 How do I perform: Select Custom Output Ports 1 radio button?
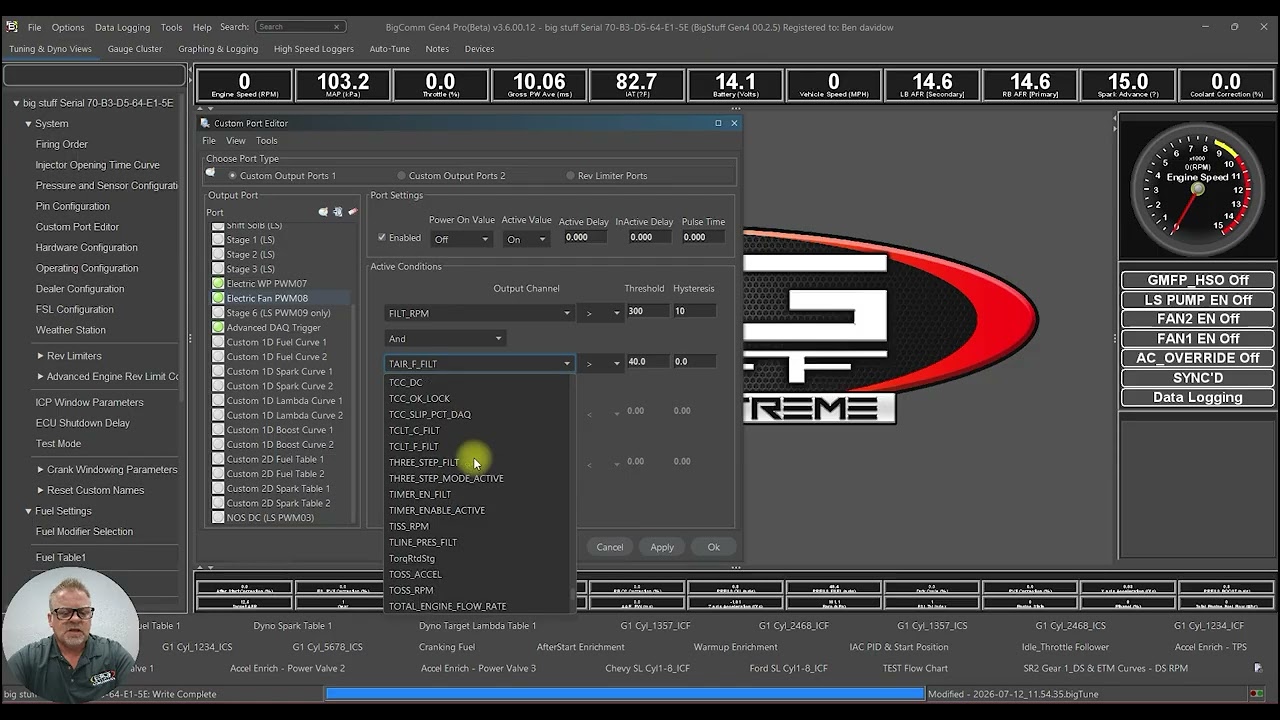tap(232, 176)
